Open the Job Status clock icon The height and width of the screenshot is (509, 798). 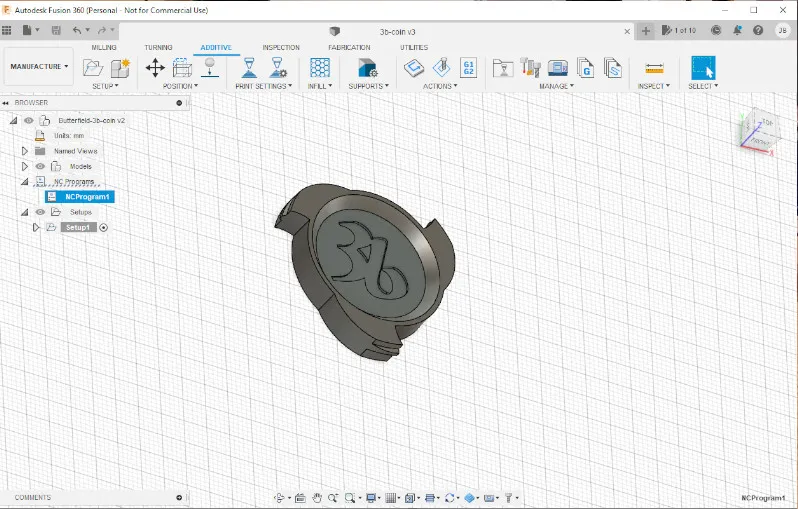[x=716, y=31]
